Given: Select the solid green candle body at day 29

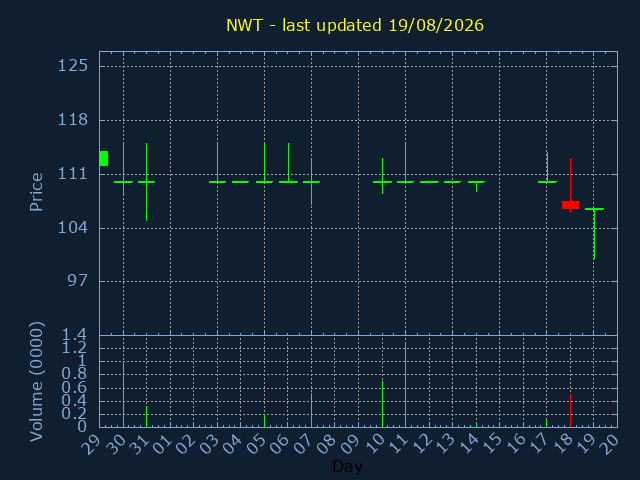Looking at the screenshot, I should pyautogui.click(x=104, y=158).
